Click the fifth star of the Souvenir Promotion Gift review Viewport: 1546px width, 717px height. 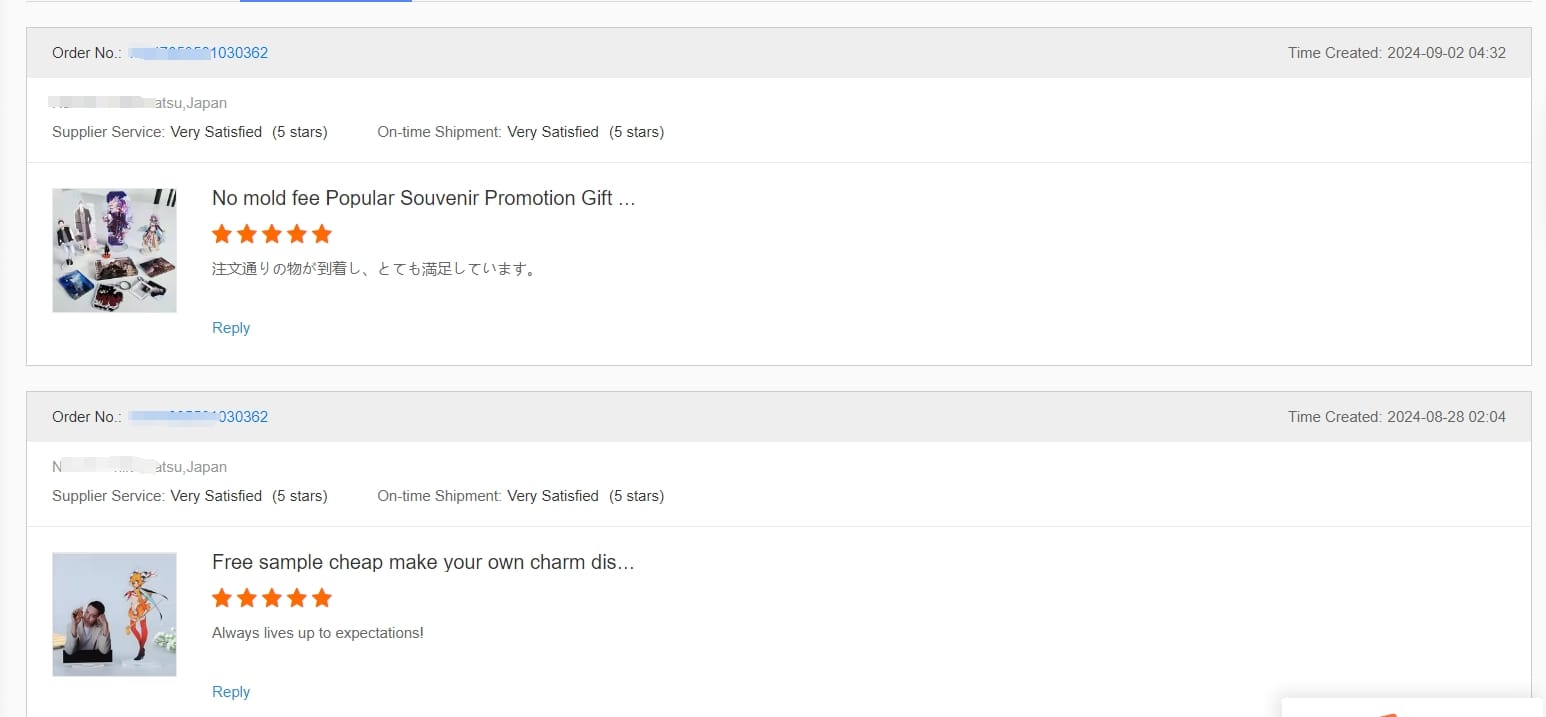click(x=321, y=234)
